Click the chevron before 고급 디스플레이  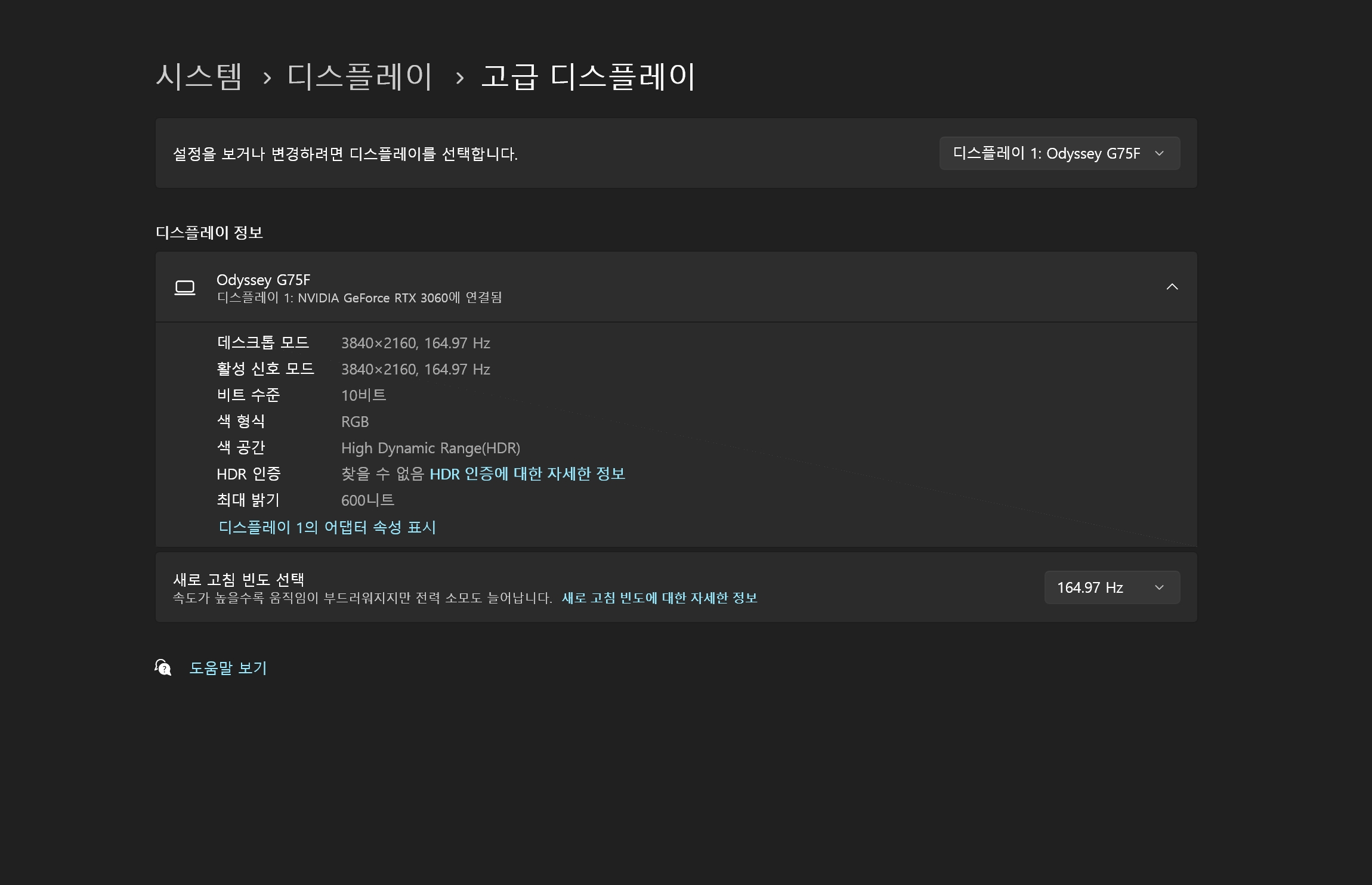click(x=459, y=78)
